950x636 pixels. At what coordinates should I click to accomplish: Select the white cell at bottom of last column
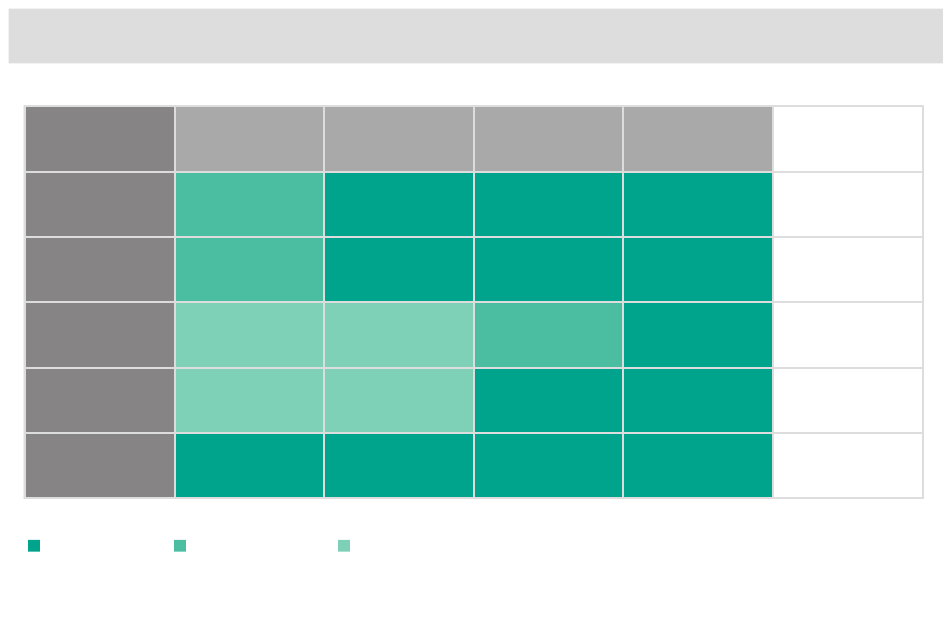pyautogui.click(x=848, y=465)
